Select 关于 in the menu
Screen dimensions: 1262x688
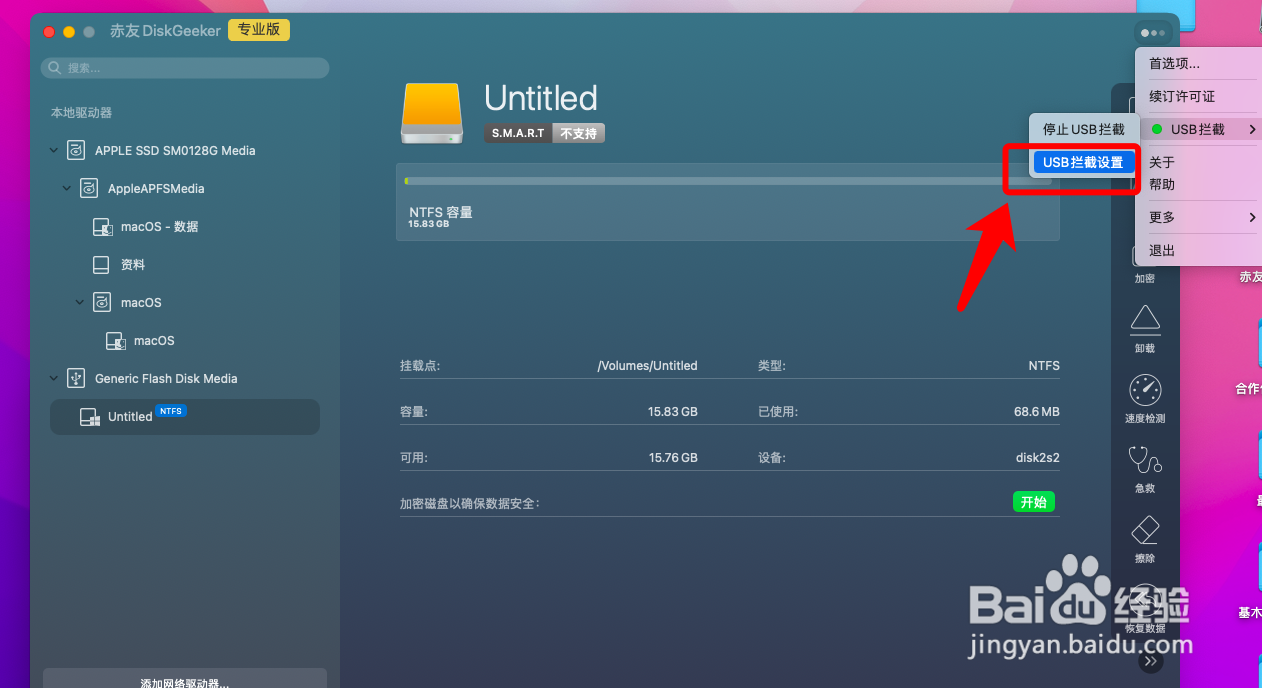1162,162
